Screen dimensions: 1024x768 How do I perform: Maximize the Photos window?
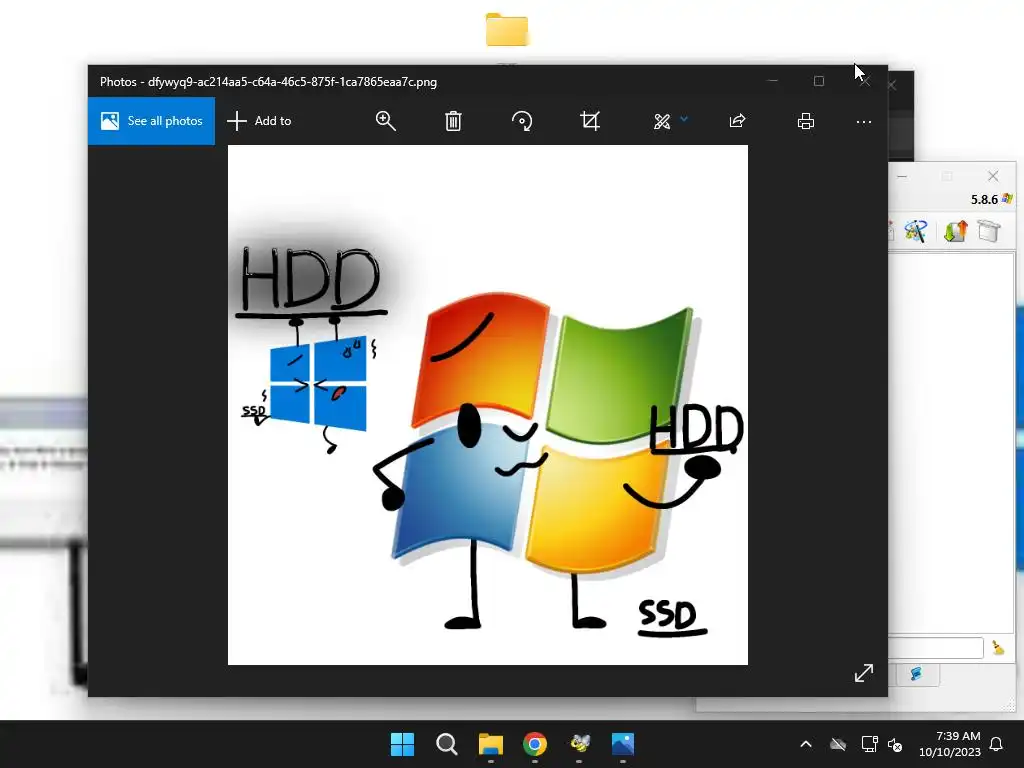coord(819,81)
